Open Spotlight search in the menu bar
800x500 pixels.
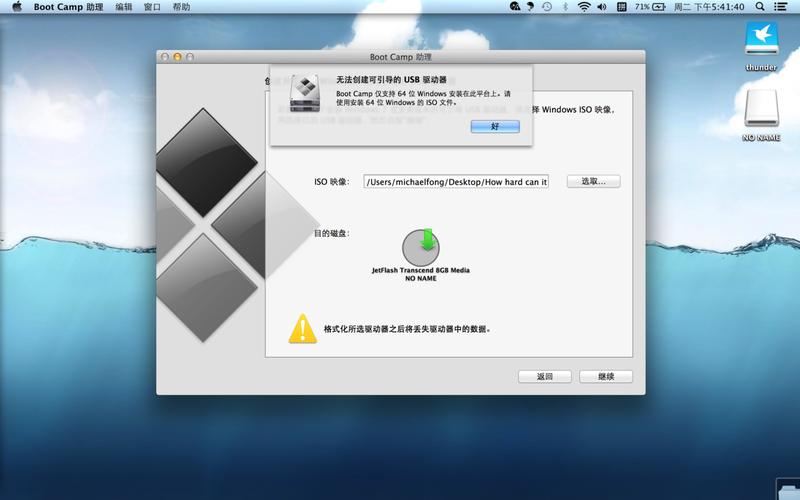point(760,7)
